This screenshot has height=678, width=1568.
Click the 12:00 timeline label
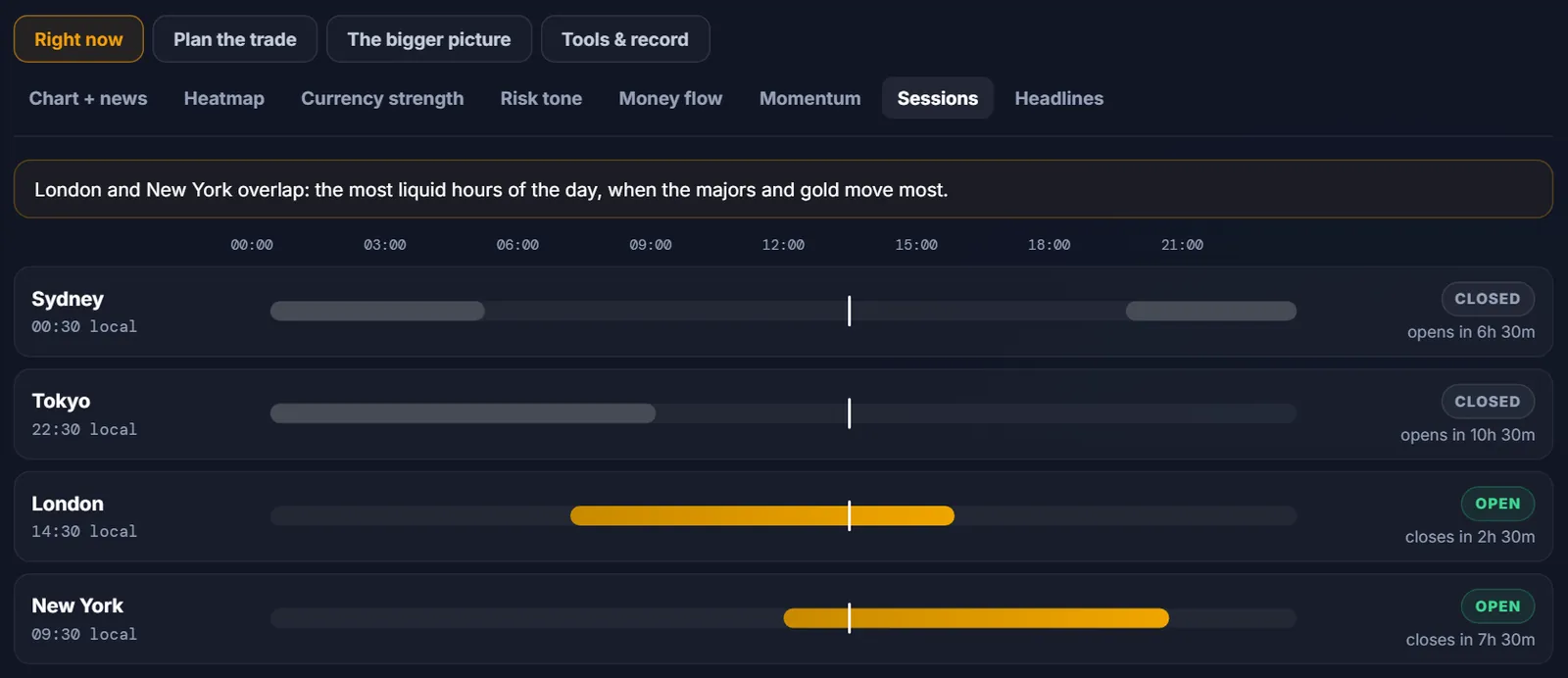click(783, 245)
